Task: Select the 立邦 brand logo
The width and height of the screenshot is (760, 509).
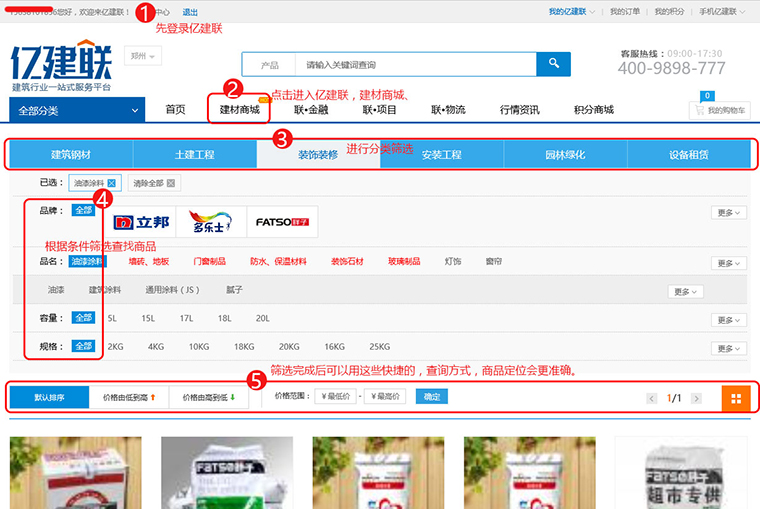Action: point(140,222)
